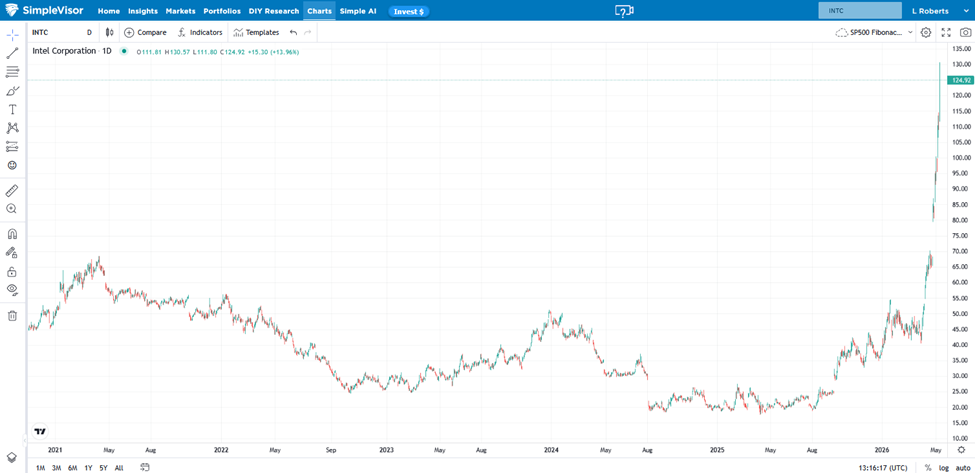This screenshot has height=473, width=975.
Task: Click the 124.92 current price label
Action: (960, 80)
